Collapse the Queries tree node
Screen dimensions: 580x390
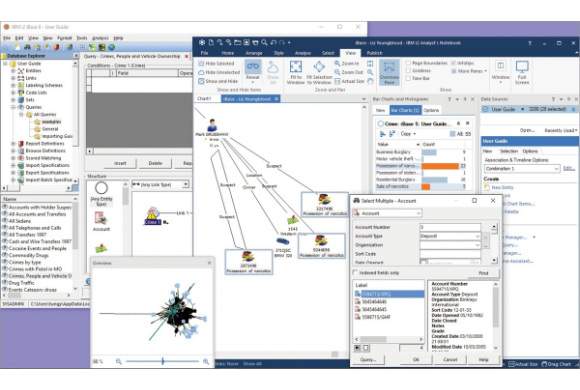(13, 107)
